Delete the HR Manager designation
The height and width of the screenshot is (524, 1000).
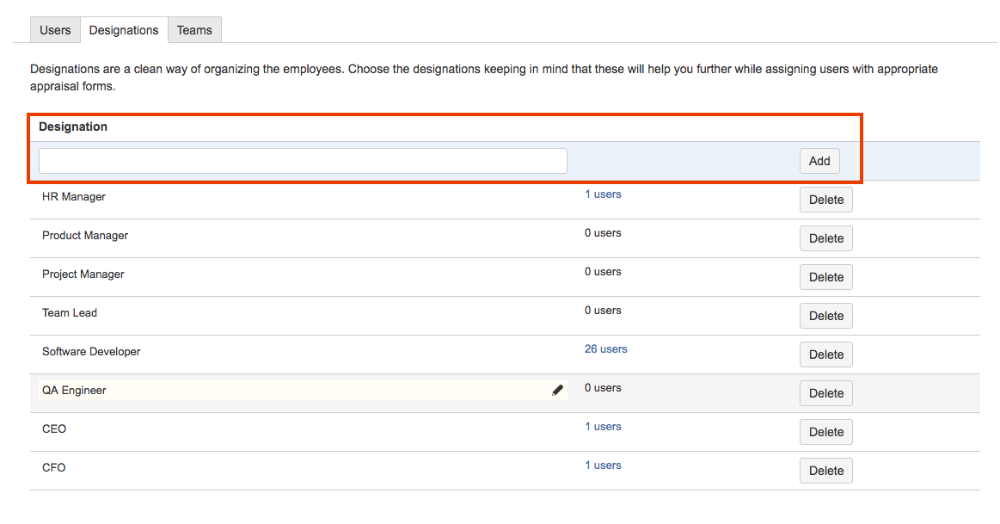coord(826,200)
